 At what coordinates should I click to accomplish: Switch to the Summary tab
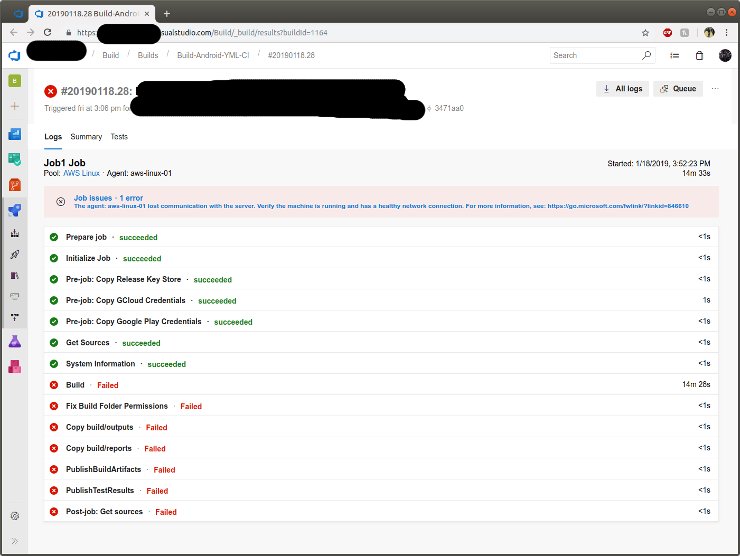tap(86, 137)
